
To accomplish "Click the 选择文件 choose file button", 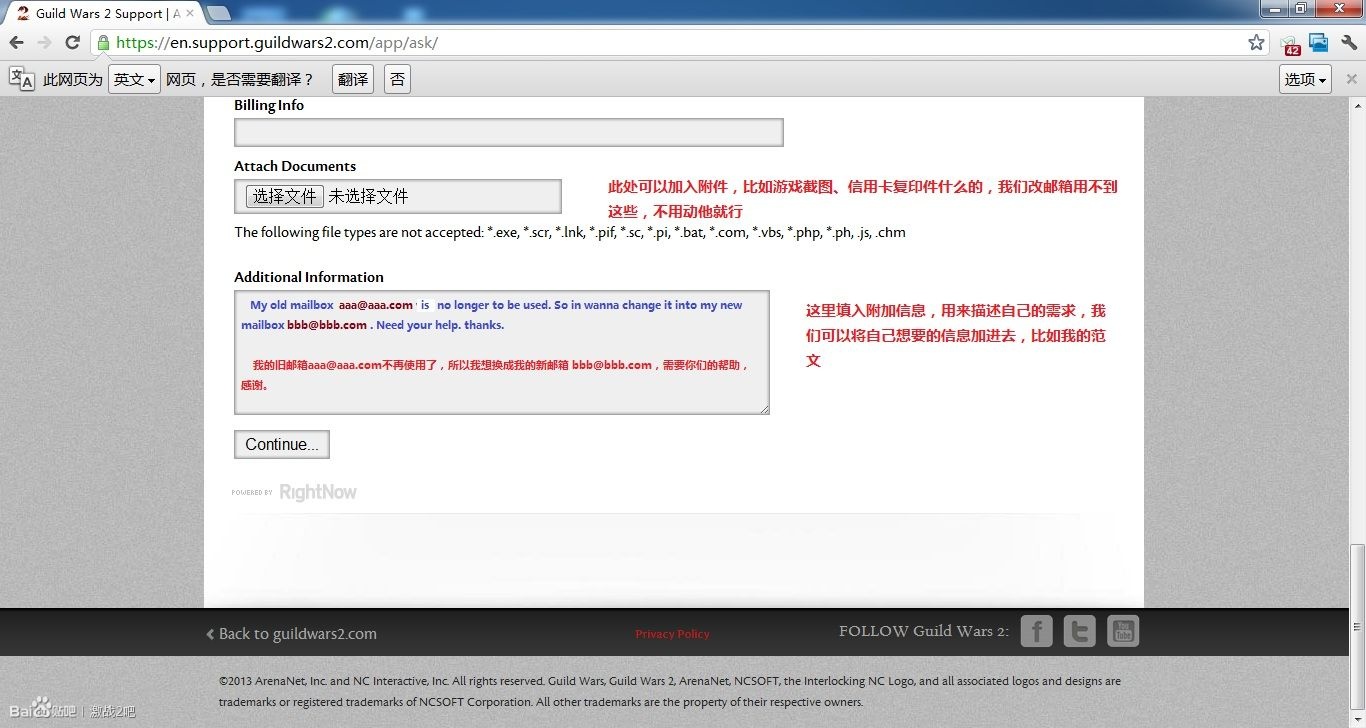I will [285, 196].
